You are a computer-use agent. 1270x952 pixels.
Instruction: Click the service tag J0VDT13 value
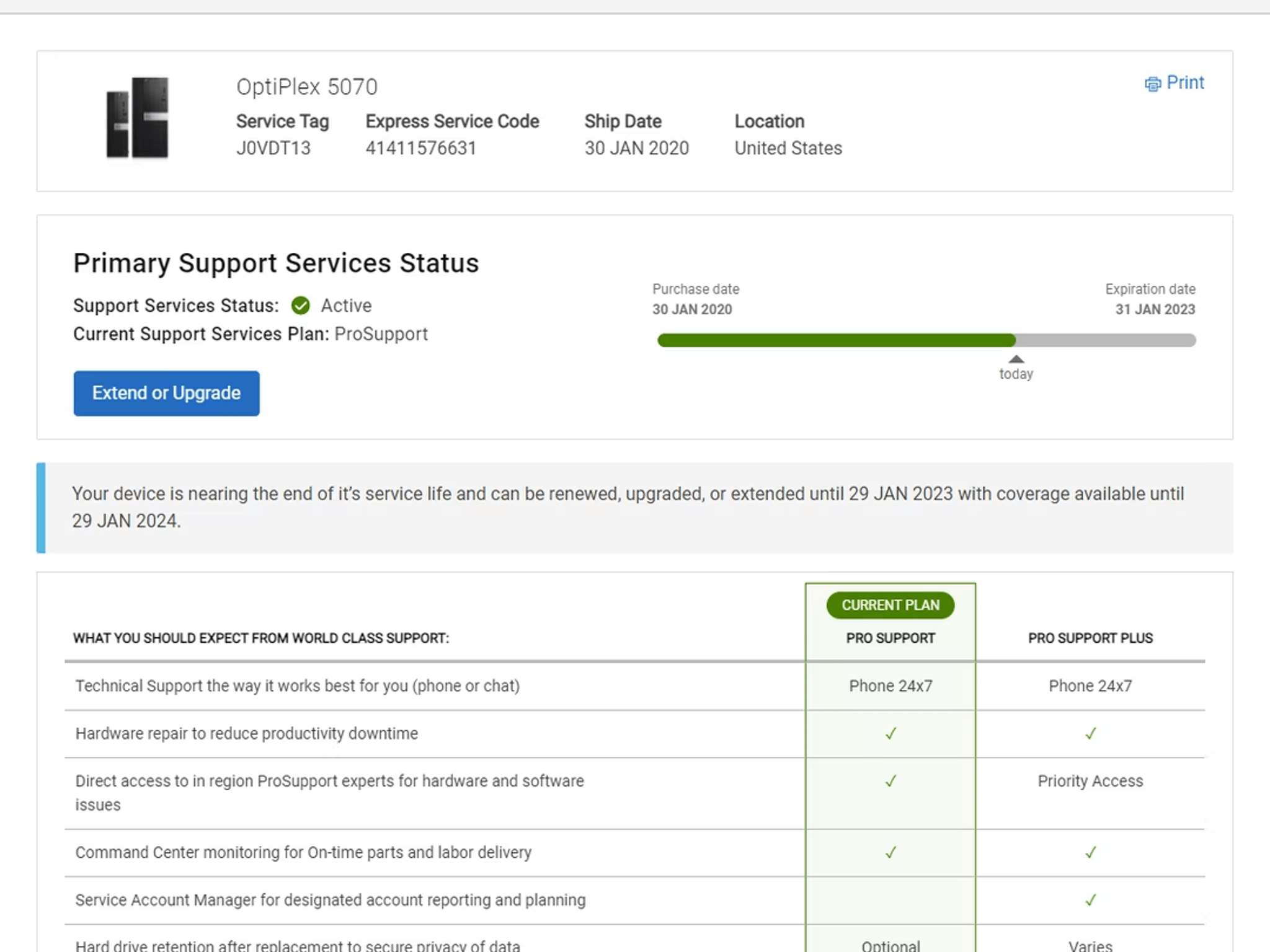pos(273,148)
